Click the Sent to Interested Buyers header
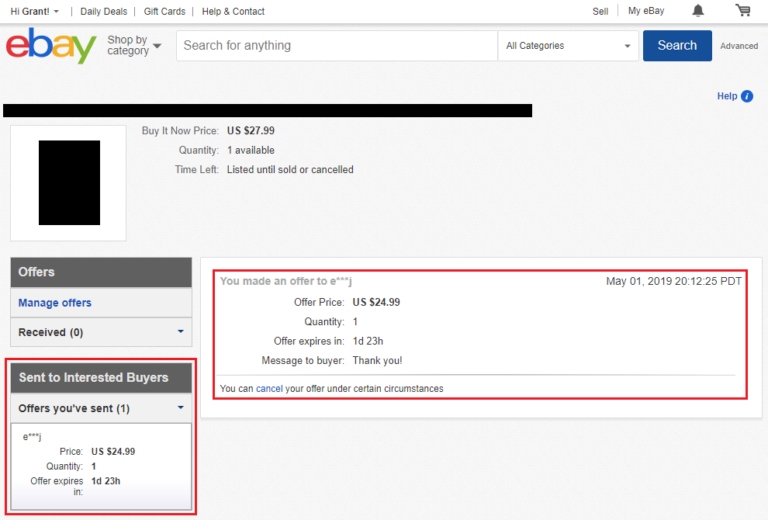The height and width of the screenshot is (520, 768). coord(101,378)
